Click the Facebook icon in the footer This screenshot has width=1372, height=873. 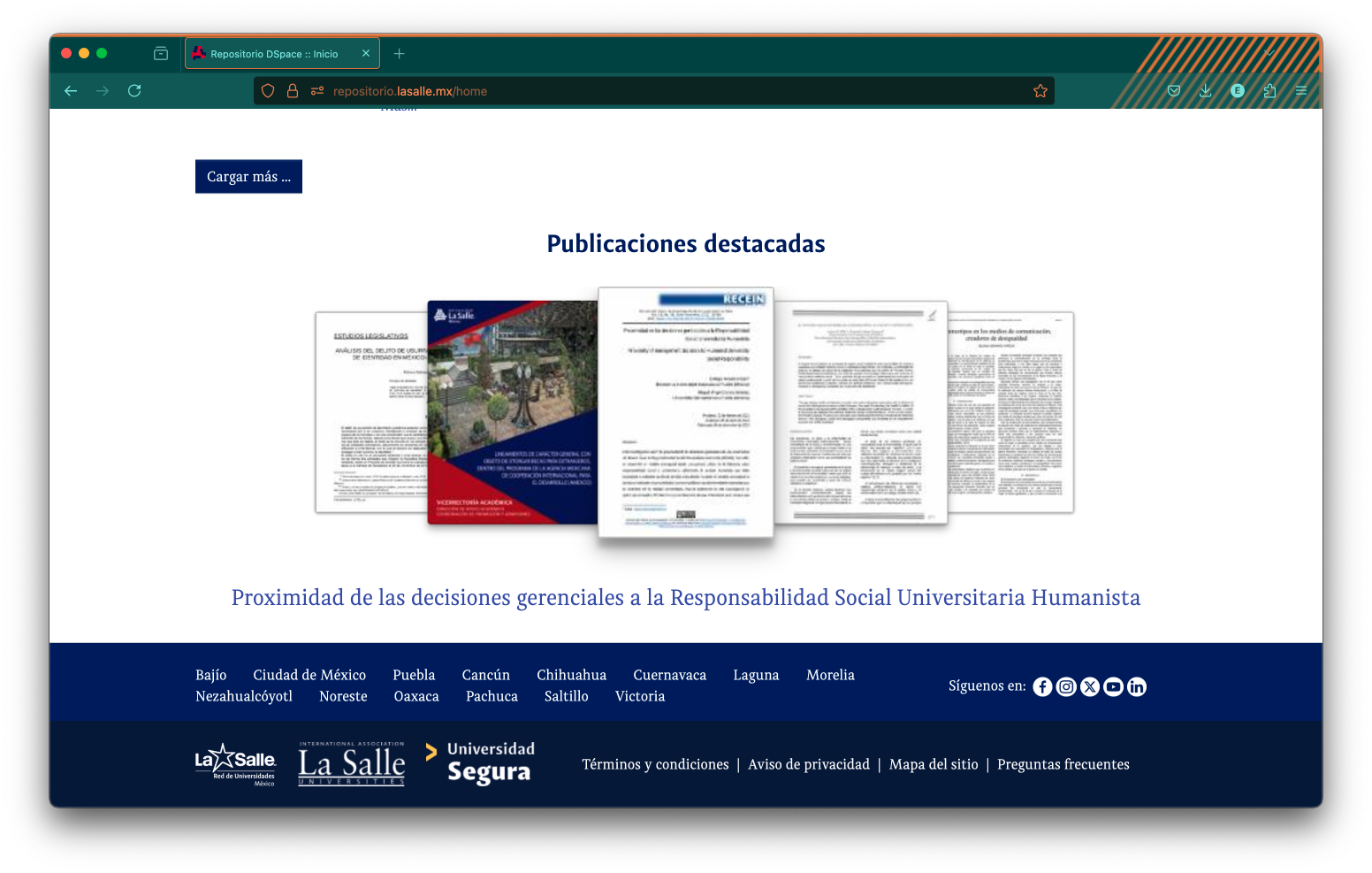(1042, 687)
